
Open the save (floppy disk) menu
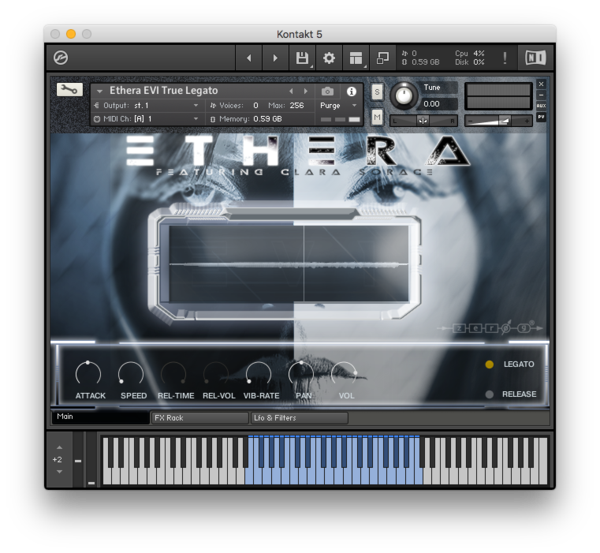pos(302,58)
